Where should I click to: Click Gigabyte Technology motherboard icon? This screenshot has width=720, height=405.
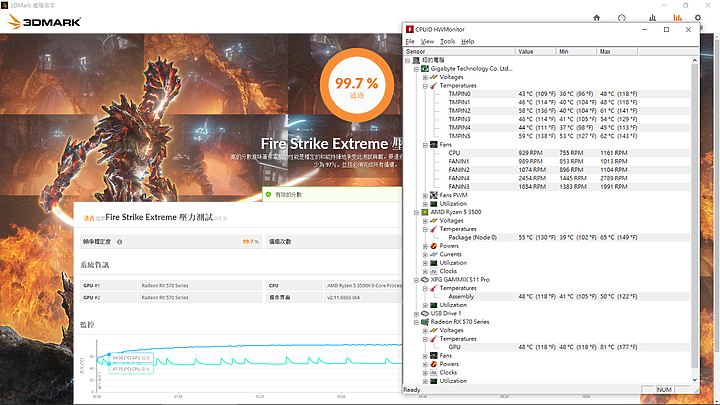[425, 69]
